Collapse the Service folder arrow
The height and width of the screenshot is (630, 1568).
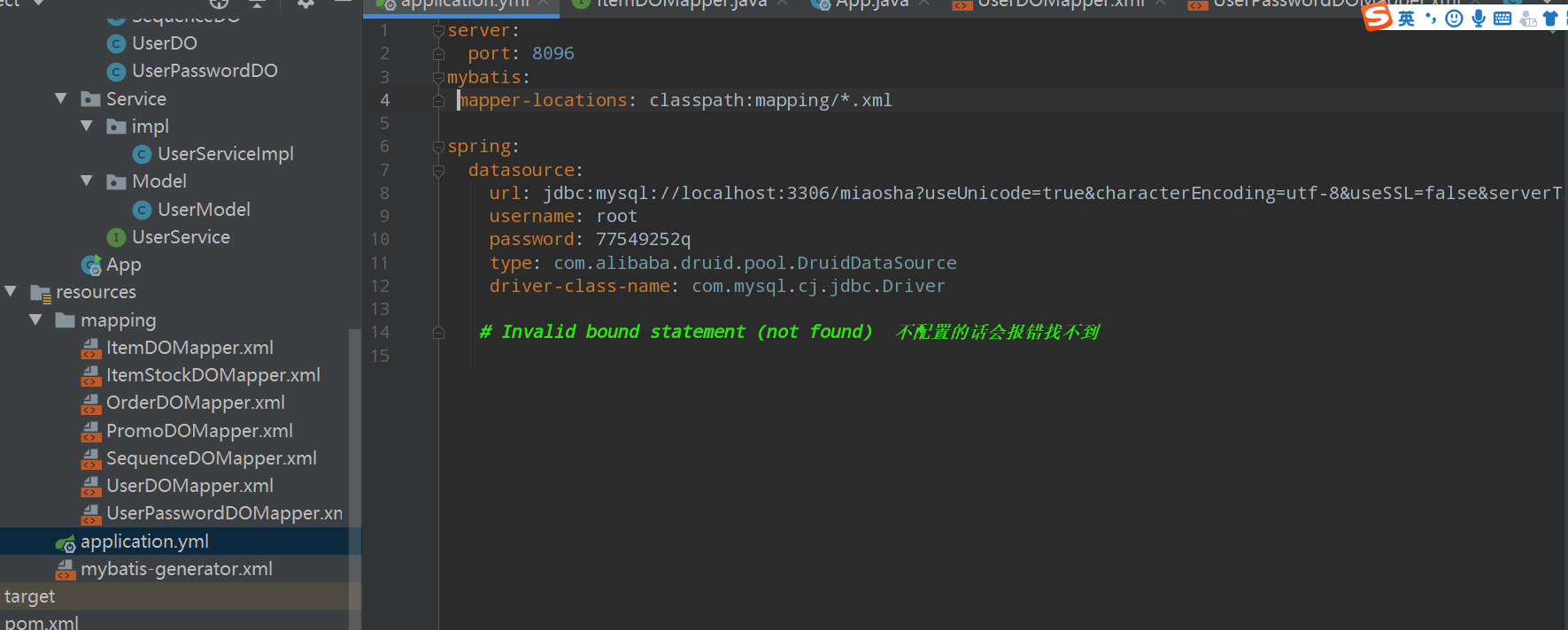coord(61,99)
